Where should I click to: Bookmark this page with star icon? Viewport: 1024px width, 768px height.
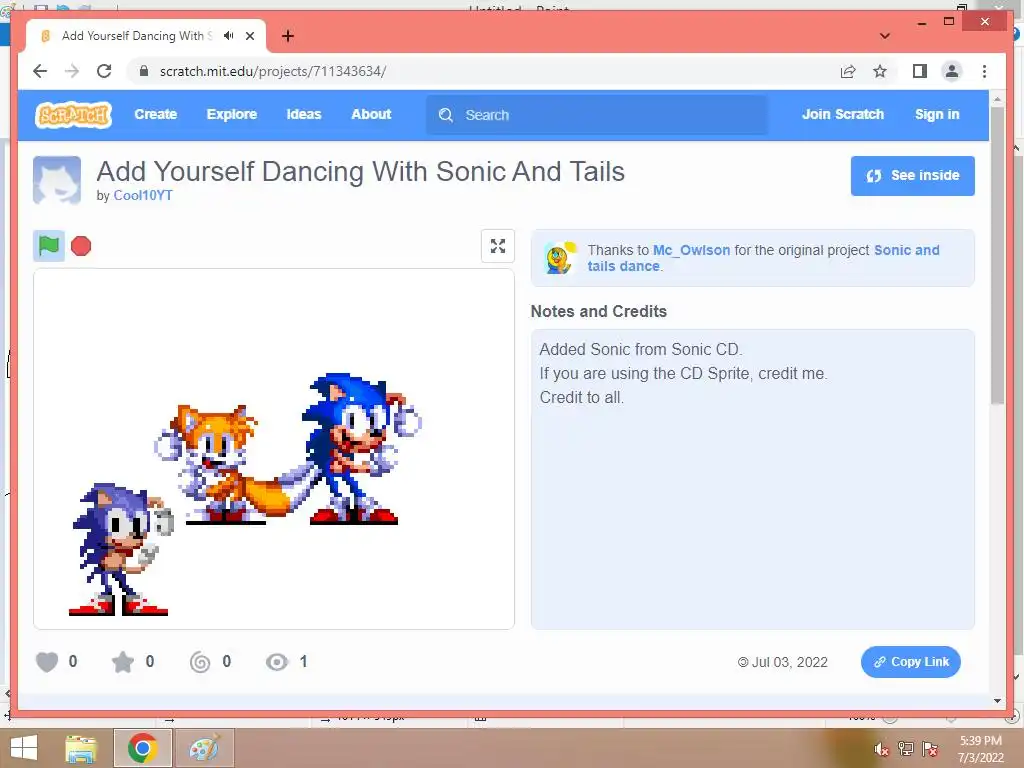point(880,71)
